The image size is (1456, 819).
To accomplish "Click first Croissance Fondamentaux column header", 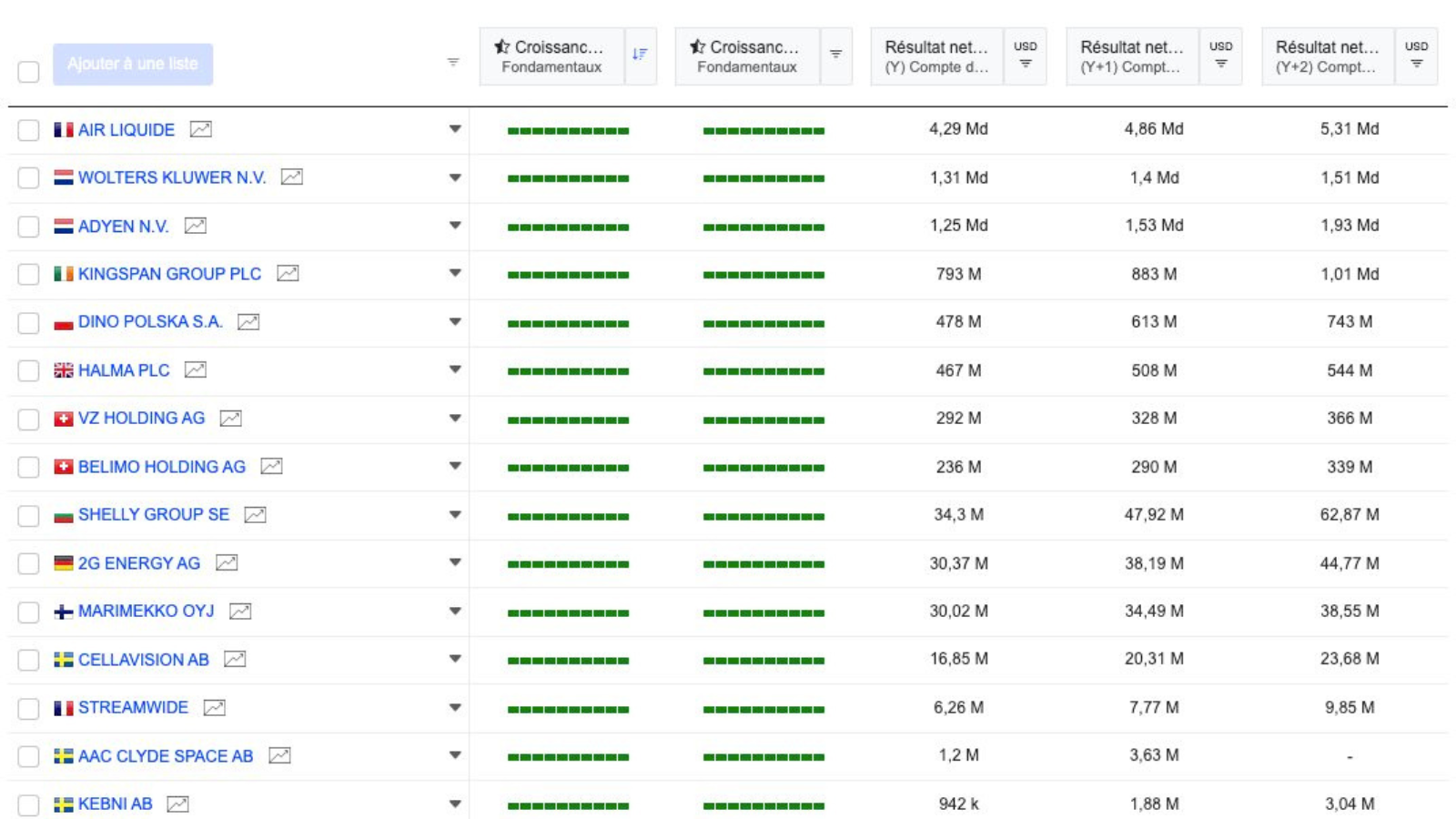I will (x=551, y=56).
